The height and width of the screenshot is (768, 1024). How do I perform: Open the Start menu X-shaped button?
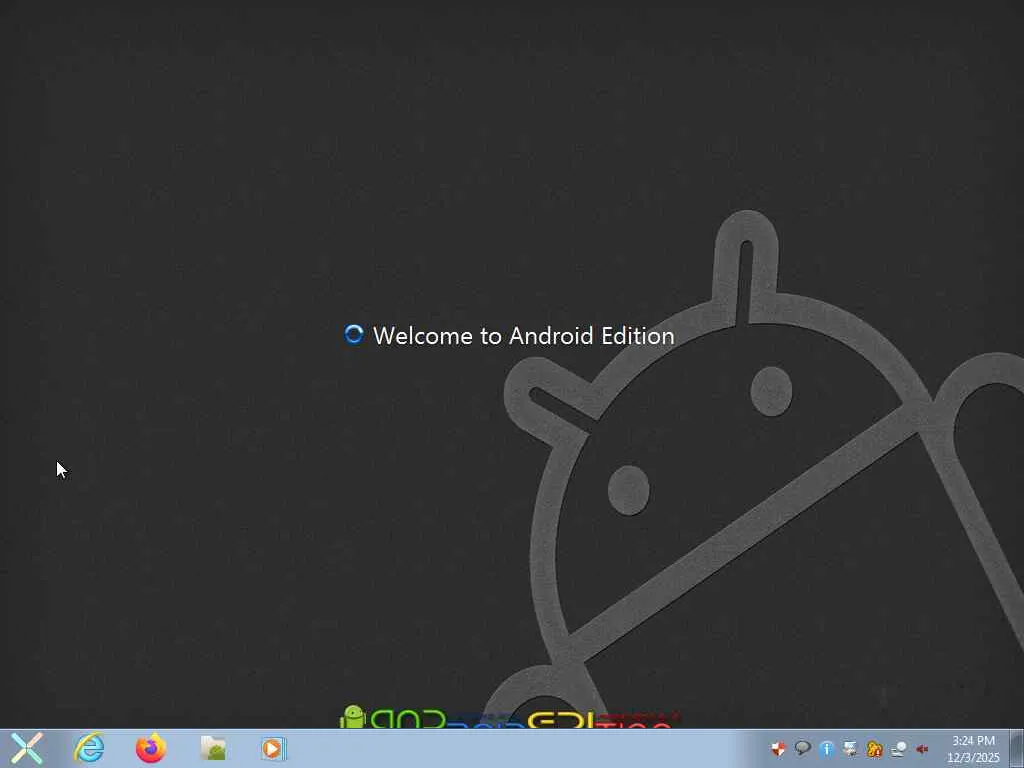[27, 748]
